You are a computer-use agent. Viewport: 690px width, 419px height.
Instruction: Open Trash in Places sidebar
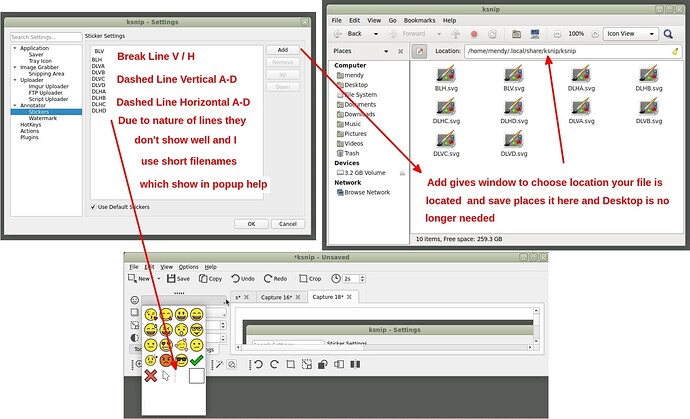348,153
